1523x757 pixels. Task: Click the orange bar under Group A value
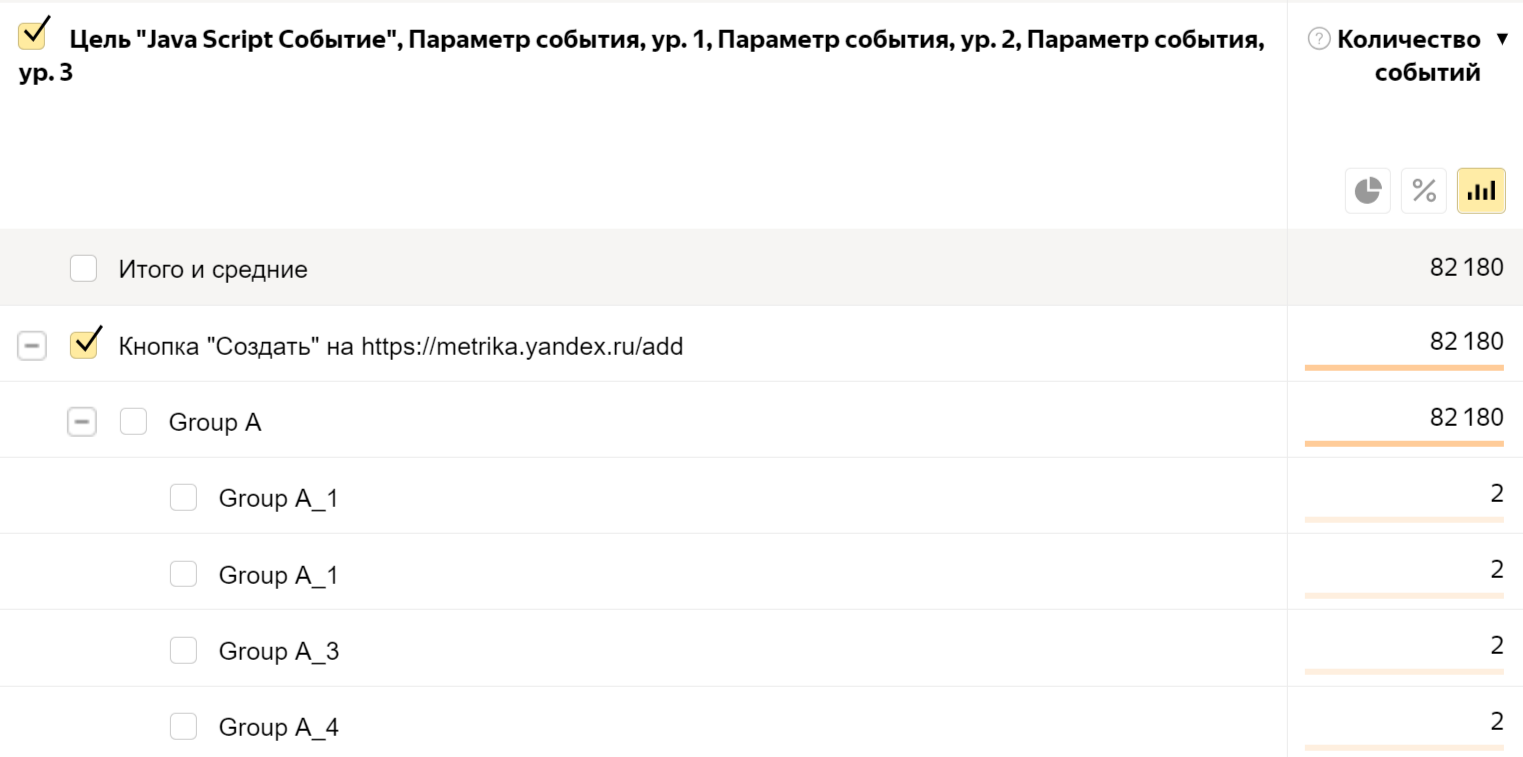(x=1403, y=443)
